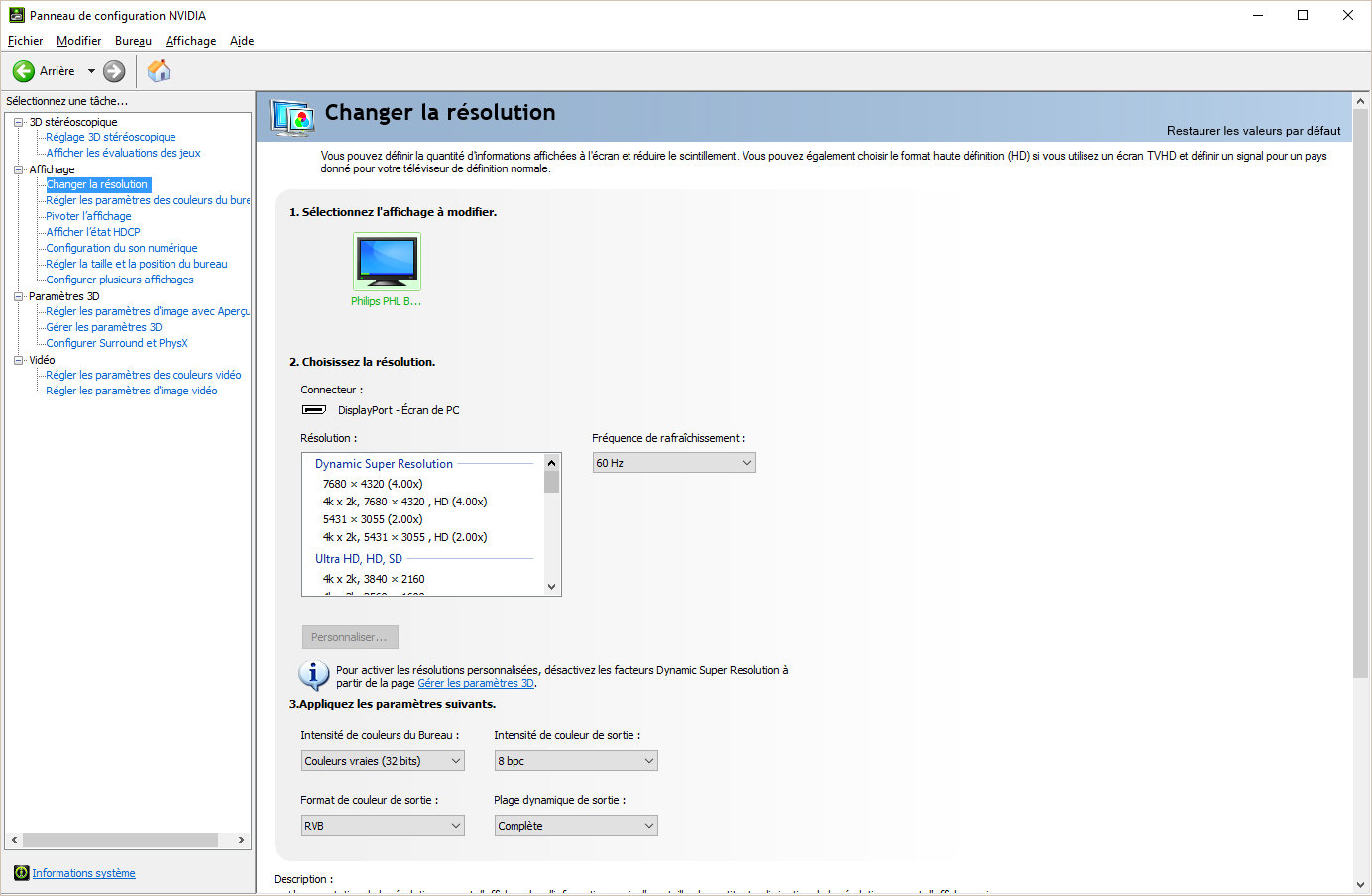Click Restaurer les valeurs par défaut
The width and height of the screenshot is (1372, 896).
pyautogui.click(x=1253, y=131)
